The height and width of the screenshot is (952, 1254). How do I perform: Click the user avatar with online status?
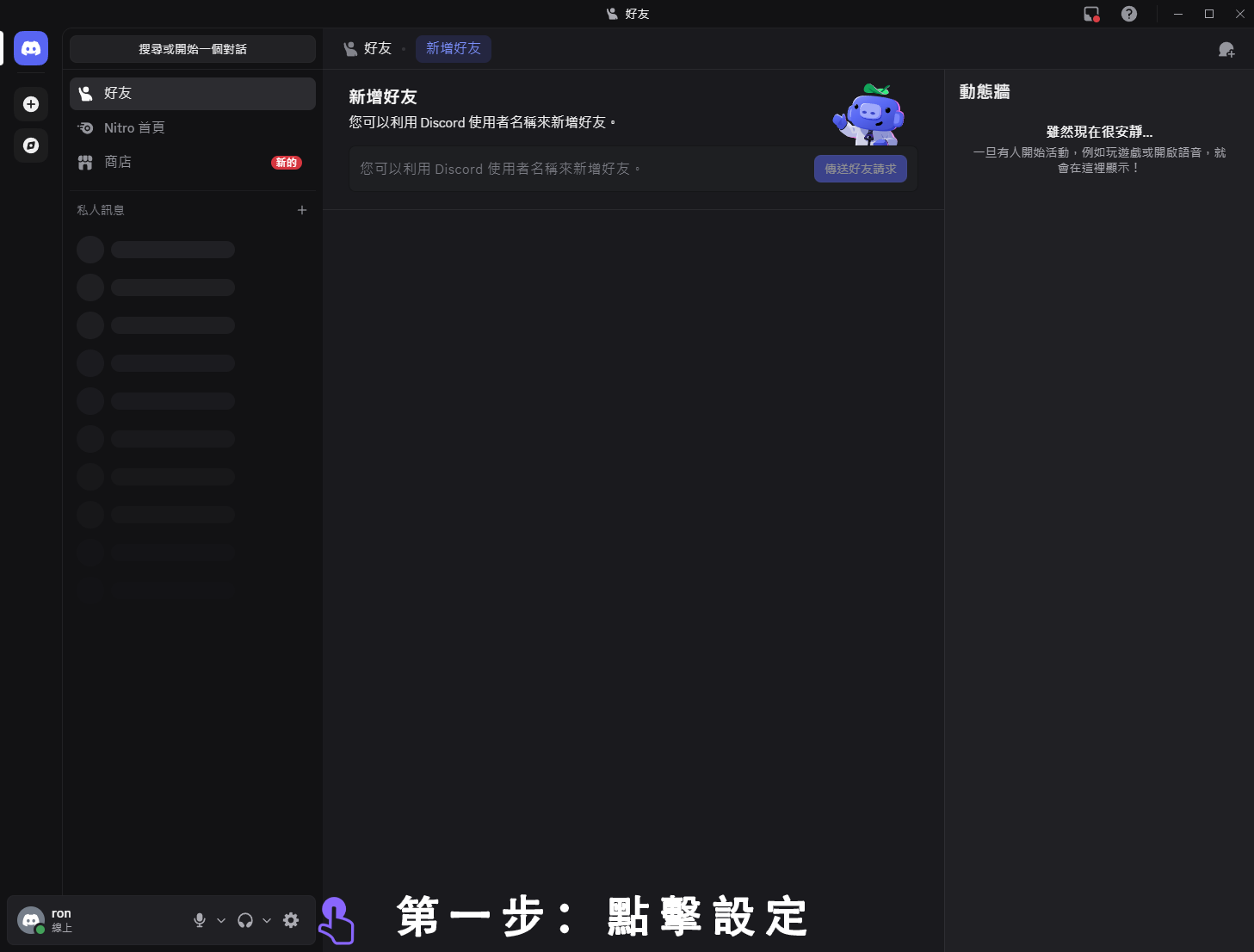click(x=31, y=920)
